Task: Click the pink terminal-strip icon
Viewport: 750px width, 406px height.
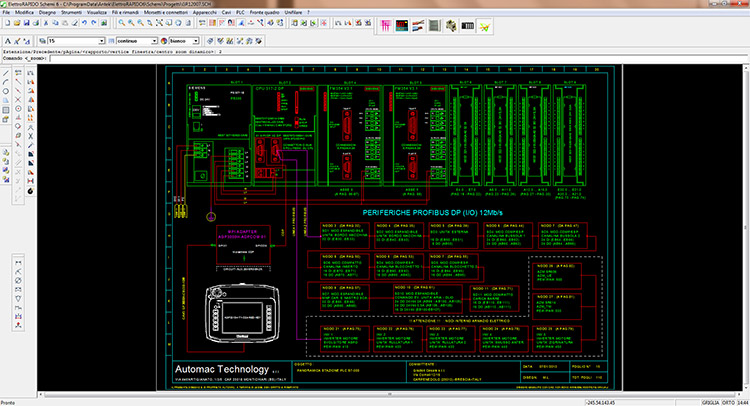Action: tap(386, 26)
